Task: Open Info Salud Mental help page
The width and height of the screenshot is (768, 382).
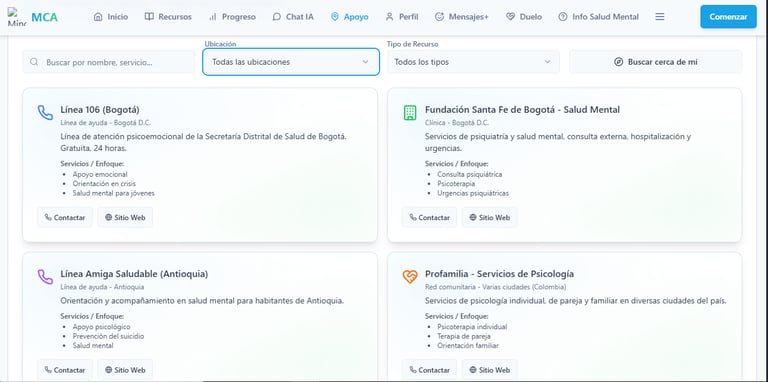Action: (598, 17)
